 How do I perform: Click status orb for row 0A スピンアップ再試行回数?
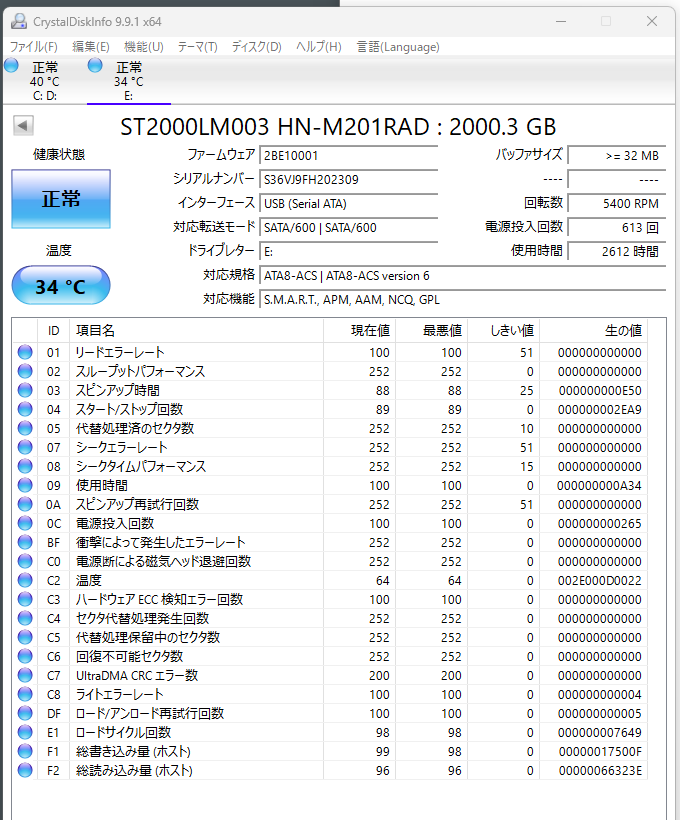pyautogui.click(x=25, y=504)
